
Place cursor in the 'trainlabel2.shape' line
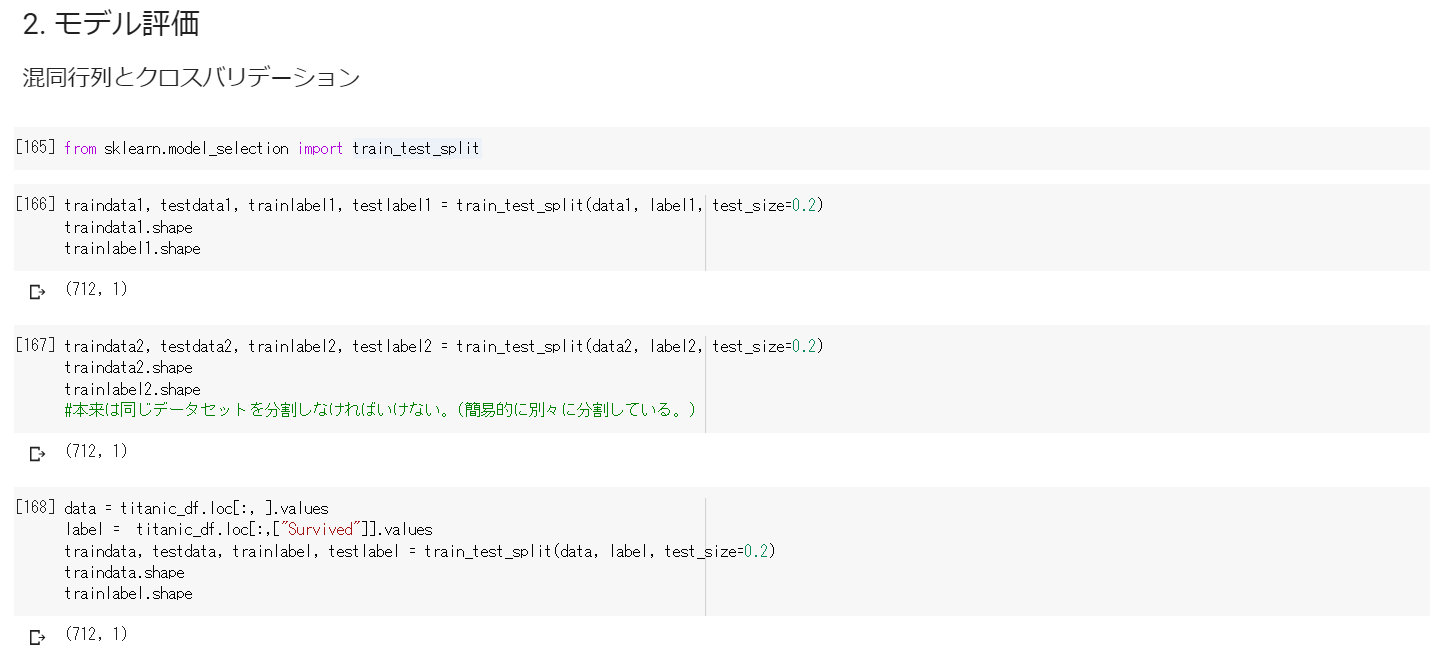132,389
